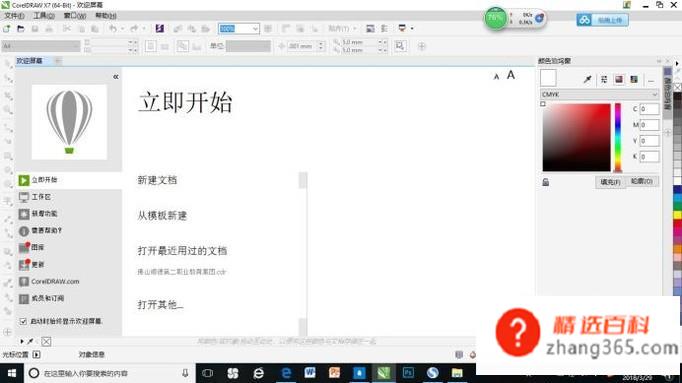Collapse the welcome sidebar with double chevron
Image resolution: width=682 pixels, height=383 pixels.
(x=116, y=77)
